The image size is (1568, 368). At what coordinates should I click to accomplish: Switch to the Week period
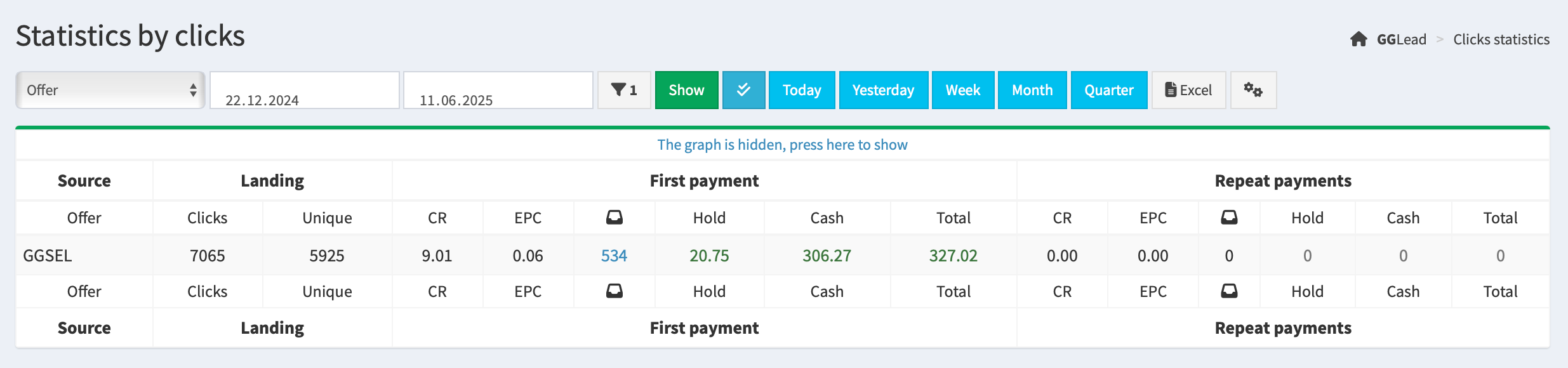[962, 90]
